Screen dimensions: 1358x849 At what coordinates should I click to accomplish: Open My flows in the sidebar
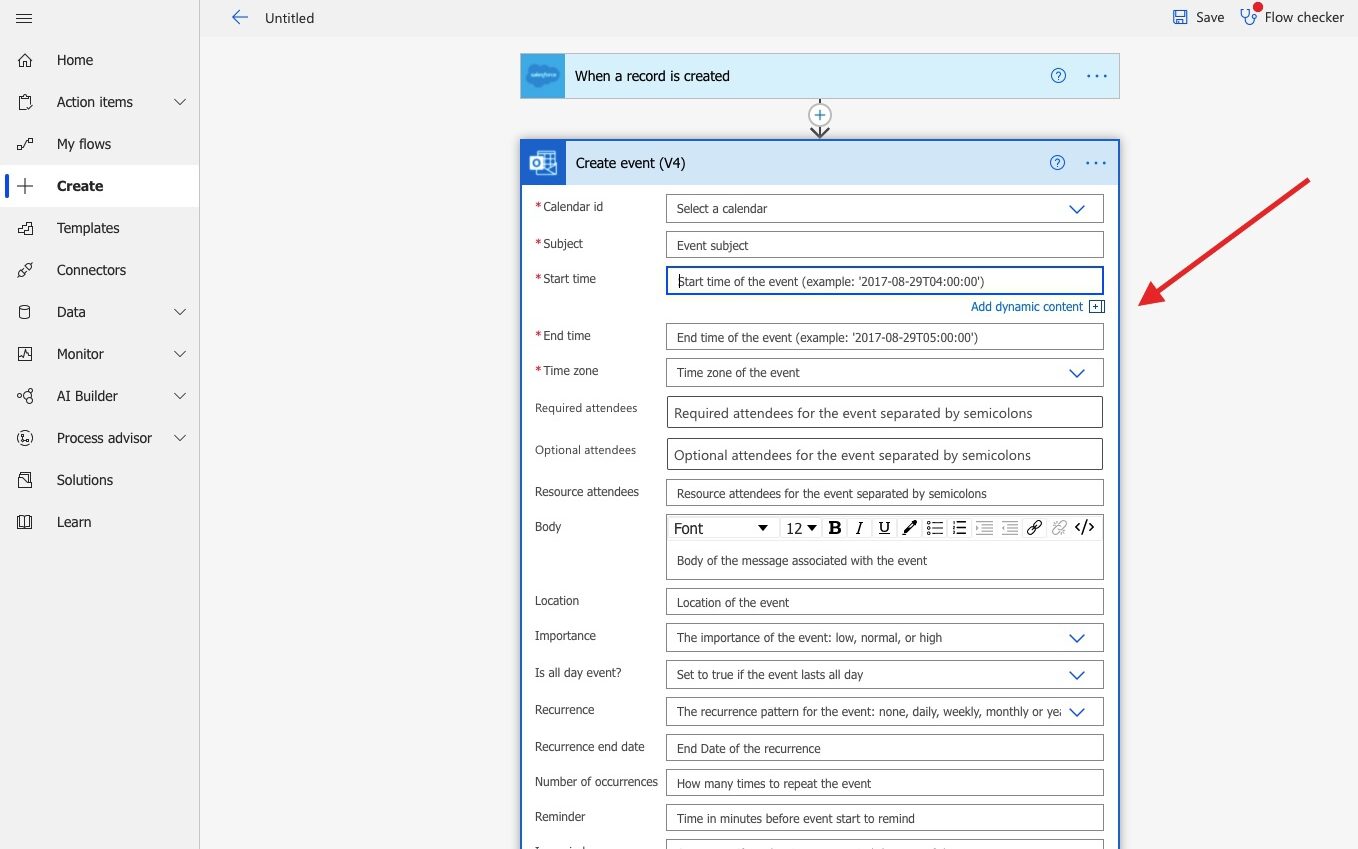[x=100, y=144]
